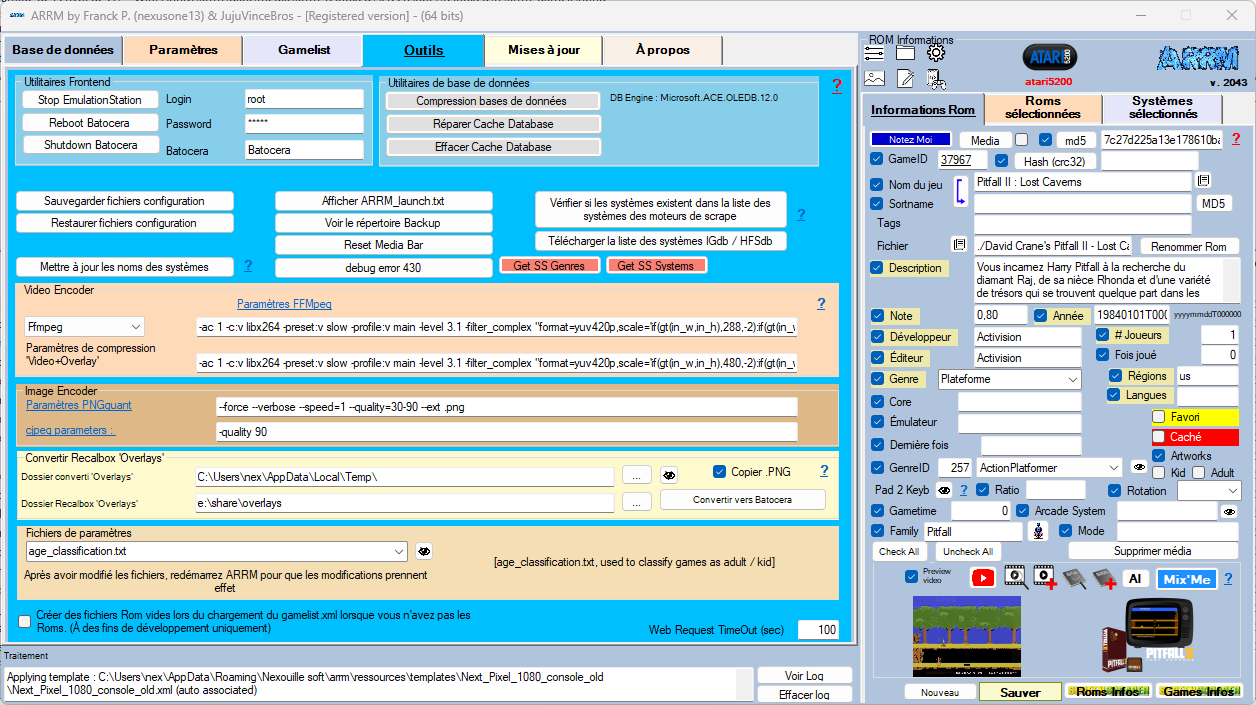
Task: Click the red question mark in Outils panel
Action: 837,86
